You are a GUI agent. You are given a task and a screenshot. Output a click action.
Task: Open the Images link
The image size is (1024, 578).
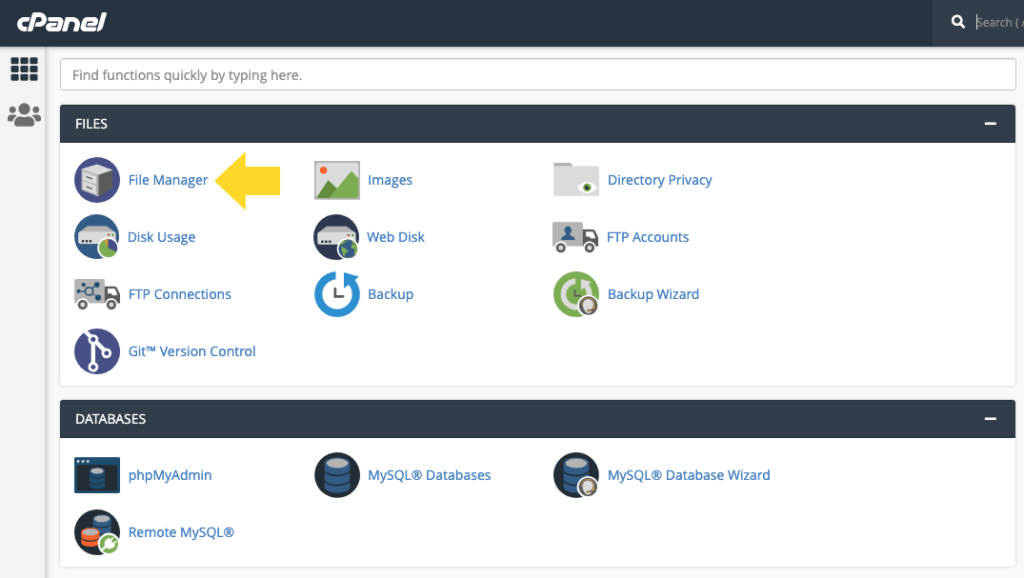tap(390, 180)
